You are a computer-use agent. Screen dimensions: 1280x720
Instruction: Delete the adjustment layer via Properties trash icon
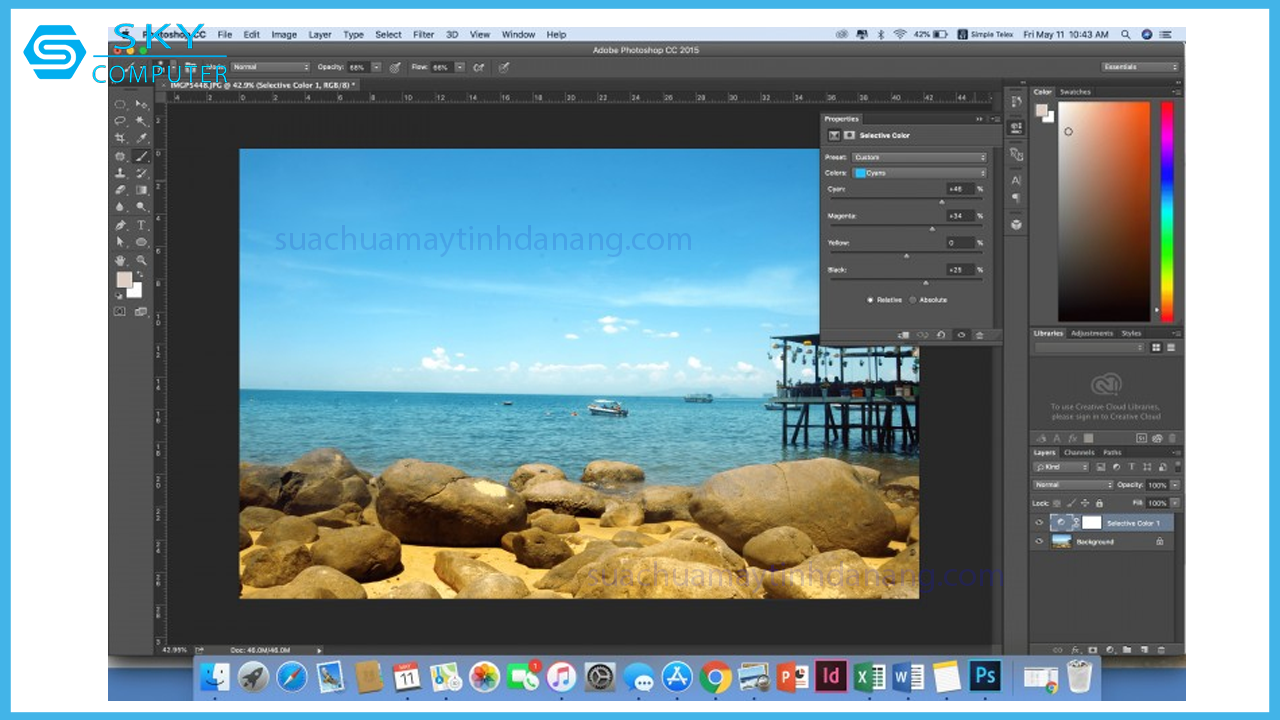[x=980, y=335]
